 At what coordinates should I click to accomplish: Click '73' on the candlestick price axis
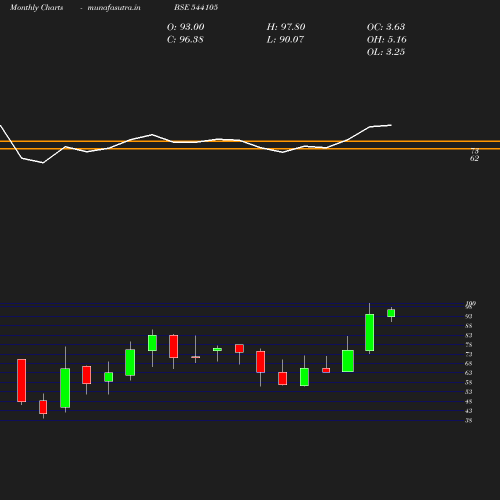pos(469,354)
